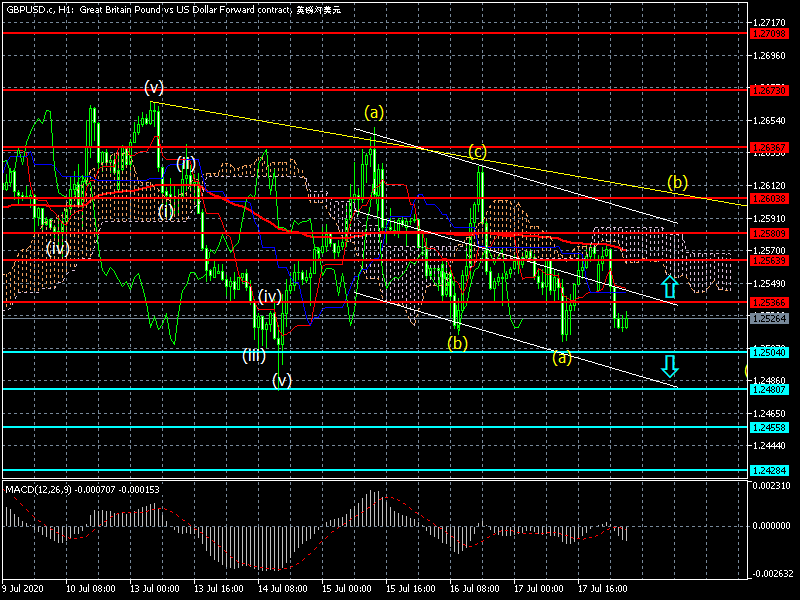Select the yellow (c) wave label
The height and width of the screenshot is (600, 800).
pyautogui.click(x=478, y=152)
